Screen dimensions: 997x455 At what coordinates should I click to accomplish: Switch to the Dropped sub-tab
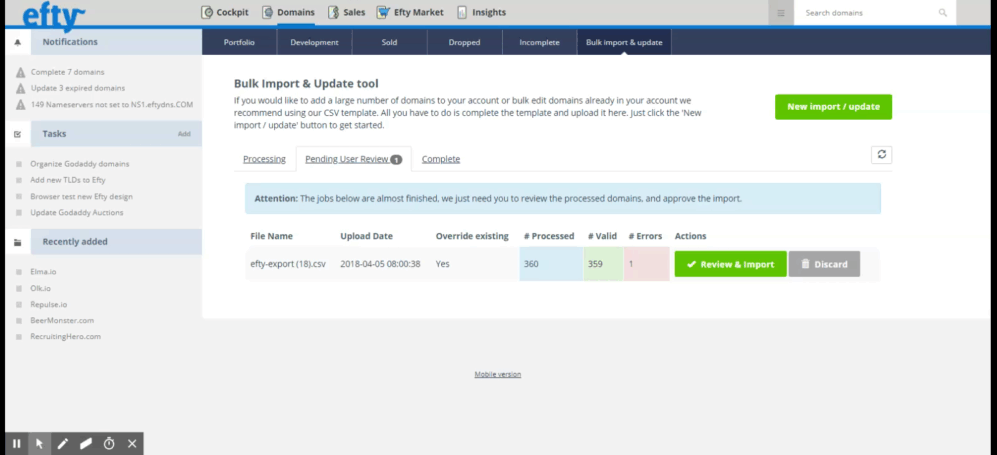coord(464,43)
